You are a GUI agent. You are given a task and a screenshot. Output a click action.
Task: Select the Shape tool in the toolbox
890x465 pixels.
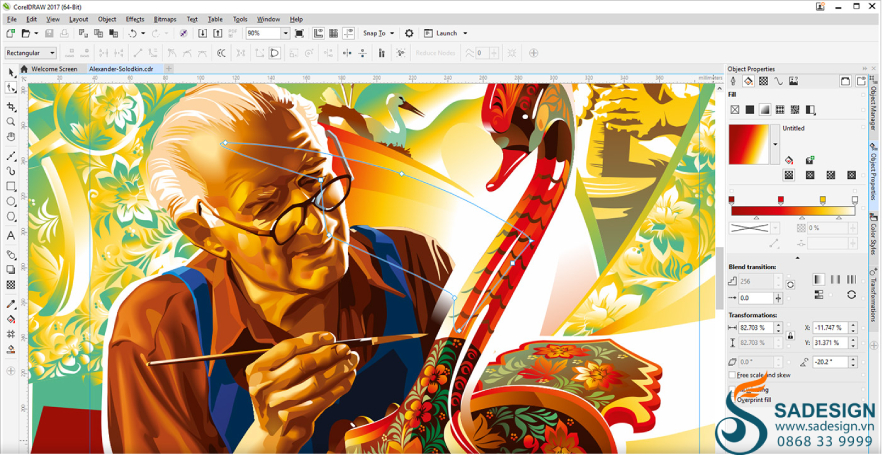pos(11,88)
